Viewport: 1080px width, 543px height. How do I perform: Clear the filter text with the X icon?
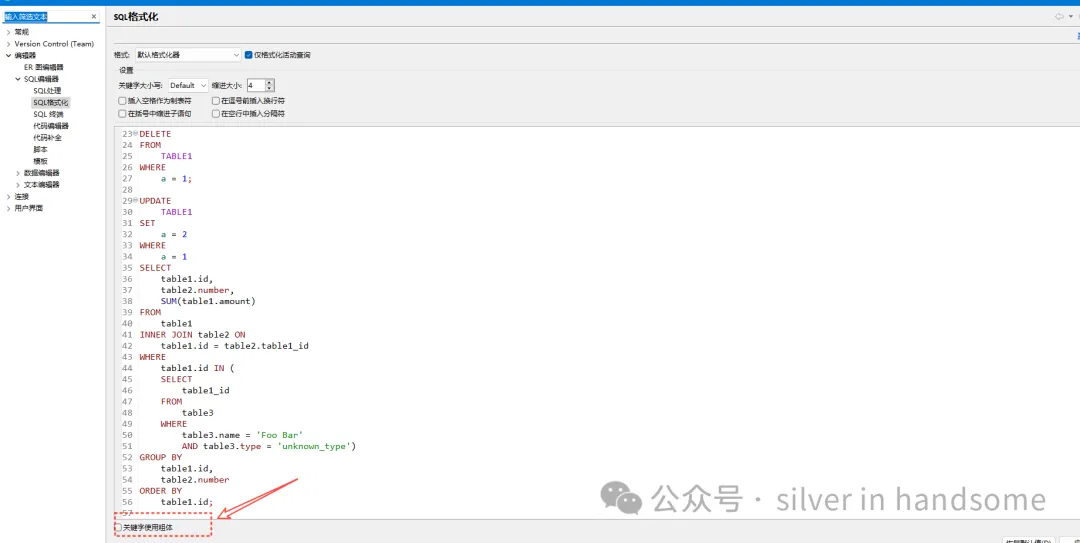click(x=94, y=17)
